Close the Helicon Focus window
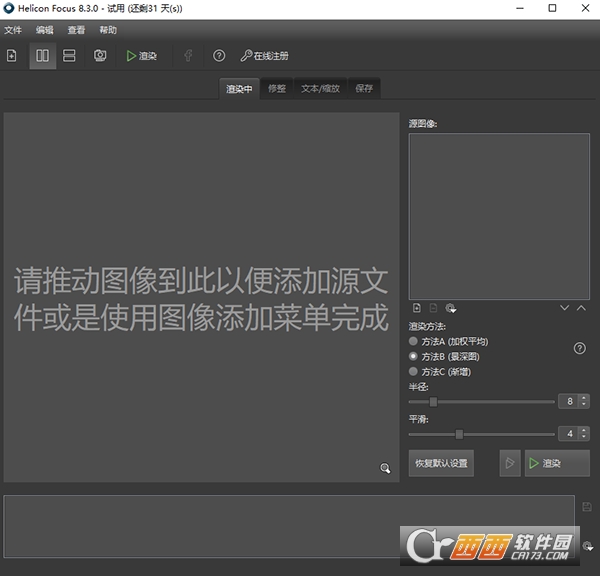This screenshot has width=600, height=576. [585, 8]
